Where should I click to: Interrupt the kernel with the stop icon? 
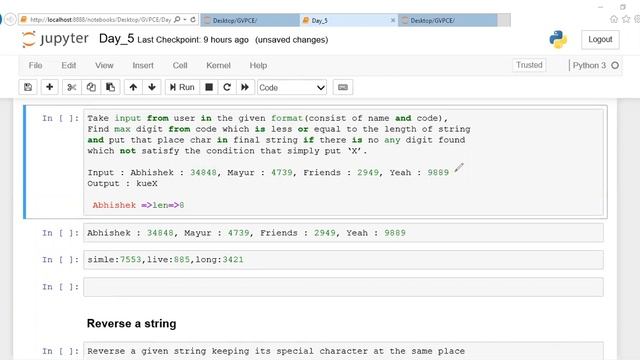[x=209, y=87]
